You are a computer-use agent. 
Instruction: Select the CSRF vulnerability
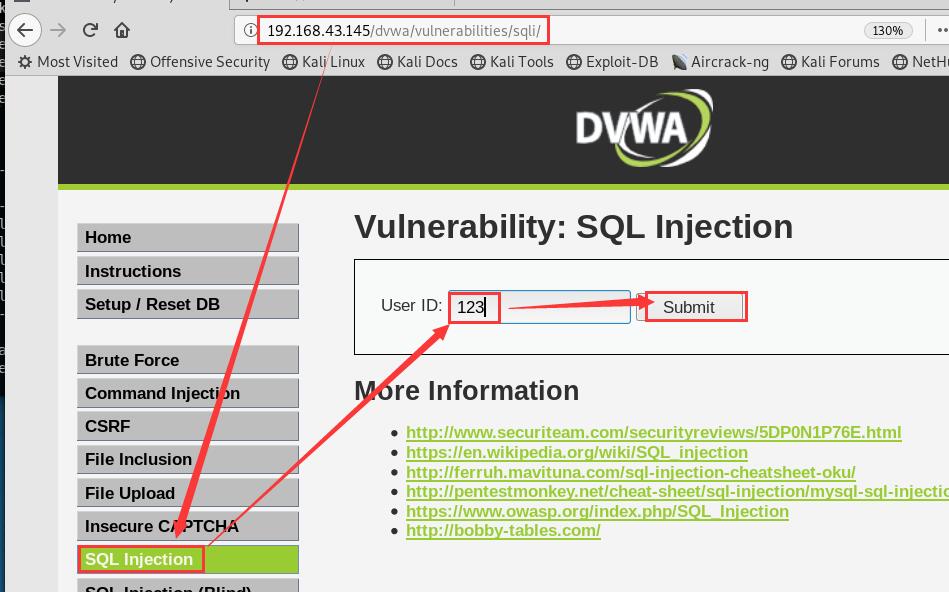pyautogui.click(x=188, y=426)
